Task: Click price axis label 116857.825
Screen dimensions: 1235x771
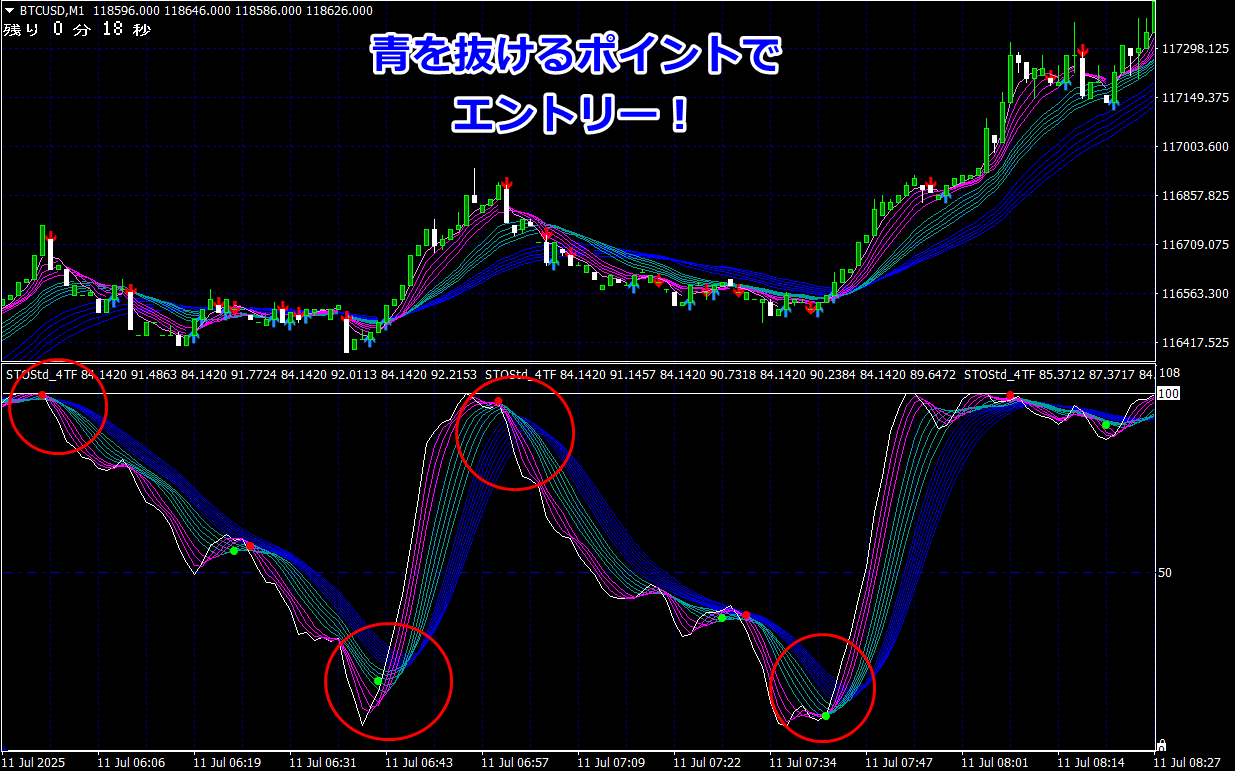Action: [x=1195, y=196]
